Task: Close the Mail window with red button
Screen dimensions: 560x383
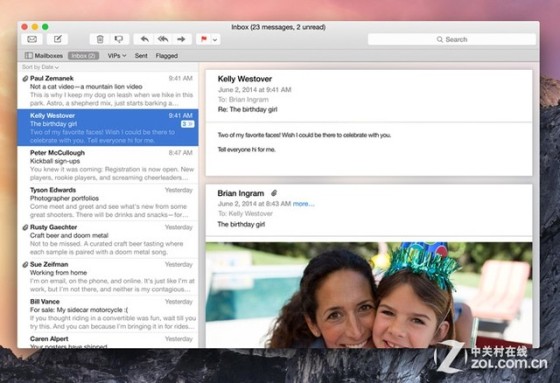Action: point(25,27)
